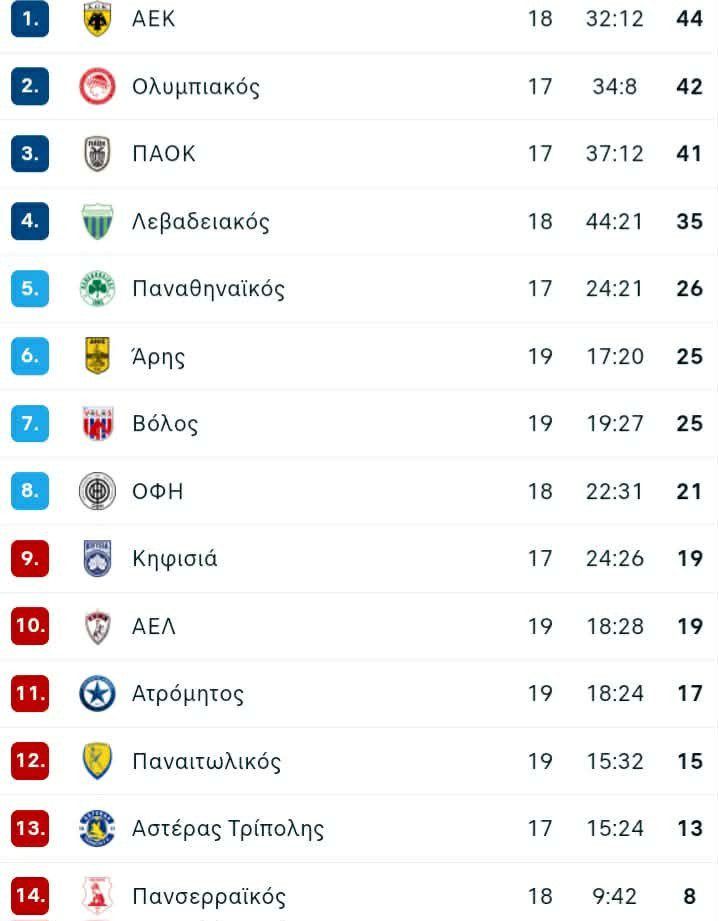Open the Παναιτωλικός team link
Viewport: 719px width, 921px height.
206,762
